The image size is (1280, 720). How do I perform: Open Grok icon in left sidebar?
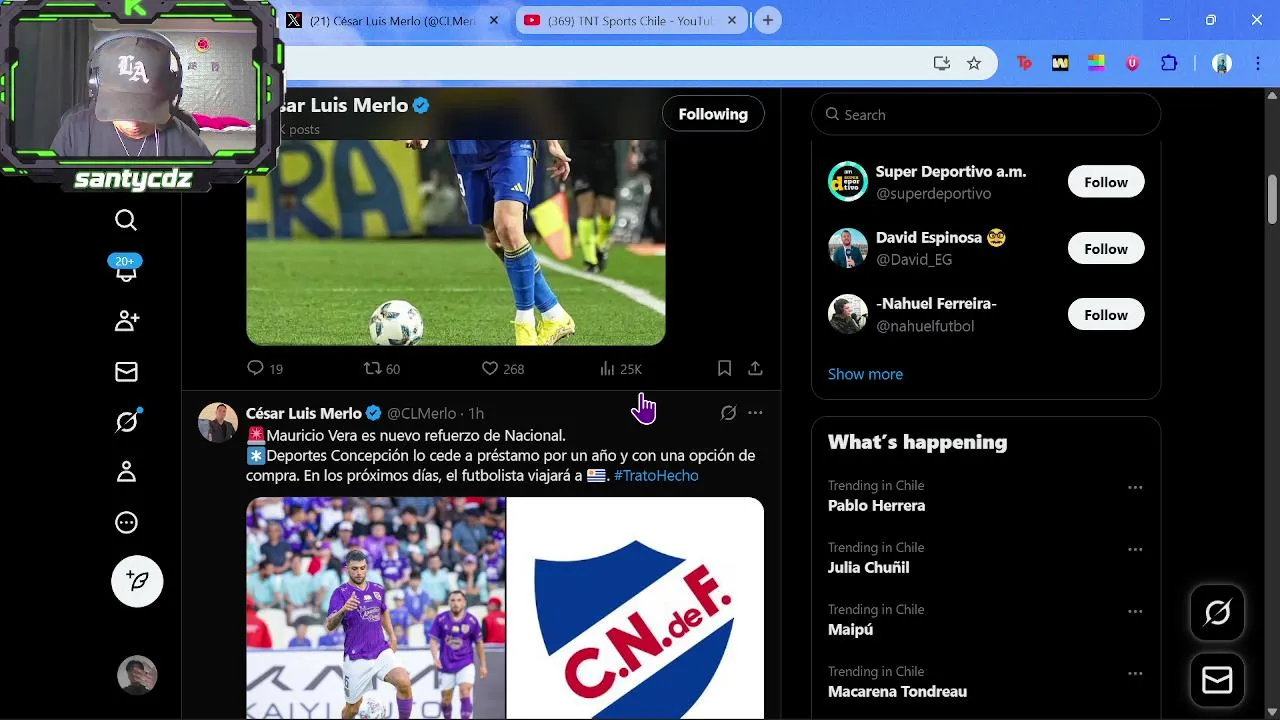click(x=126, y=422)
